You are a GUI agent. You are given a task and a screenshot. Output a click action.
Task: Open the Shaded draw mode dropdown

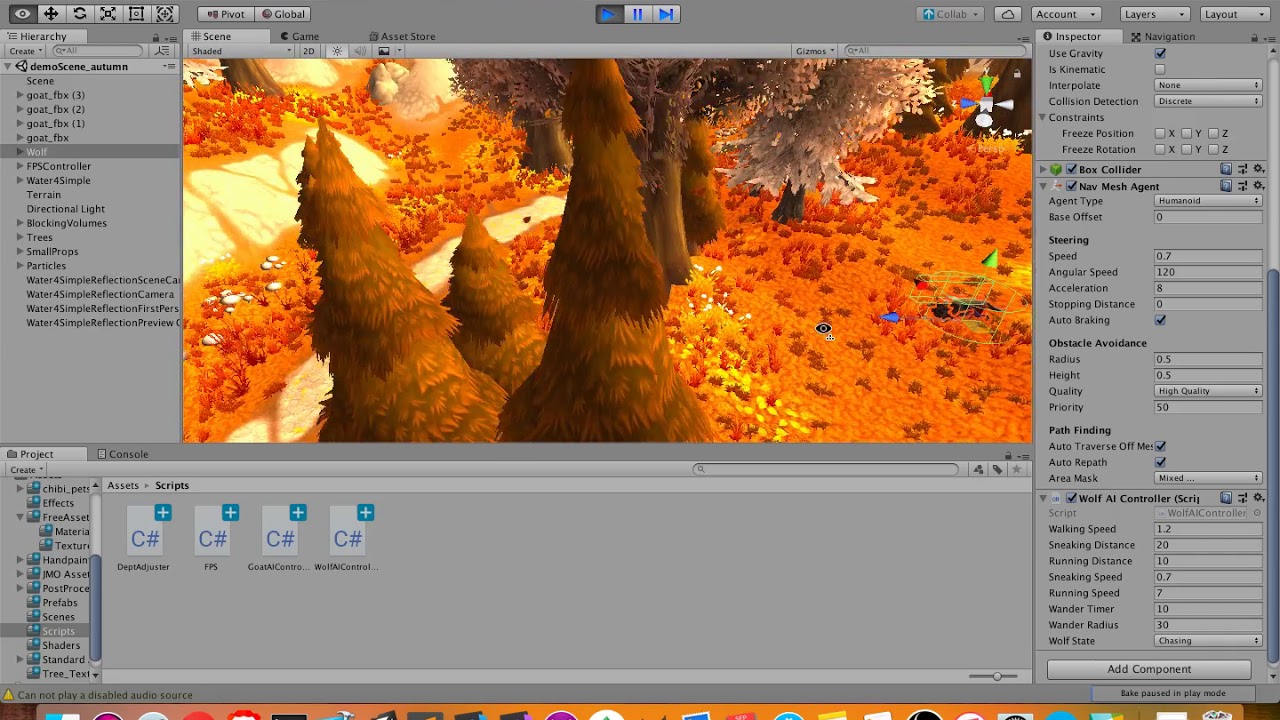241,51
